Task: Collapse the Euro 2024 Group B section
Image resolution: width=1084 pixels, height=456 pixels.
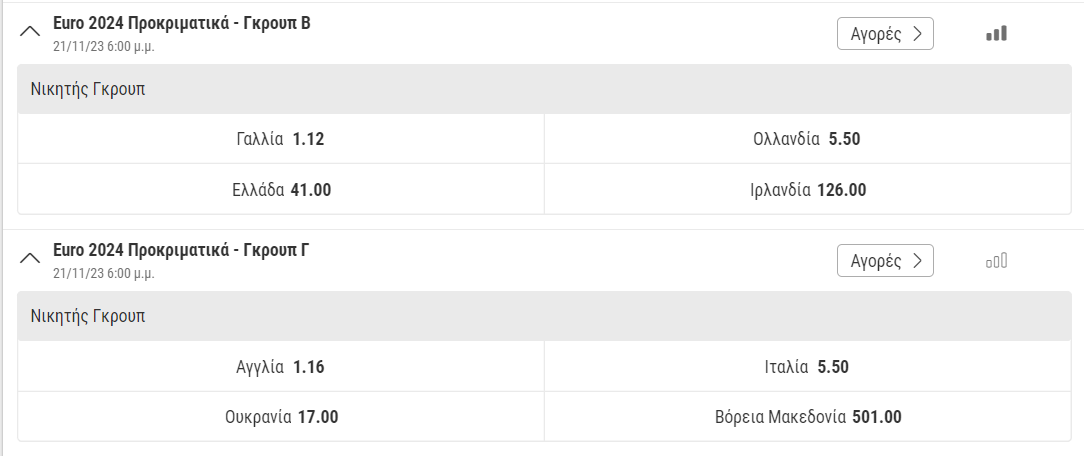Action: [30, 32]
